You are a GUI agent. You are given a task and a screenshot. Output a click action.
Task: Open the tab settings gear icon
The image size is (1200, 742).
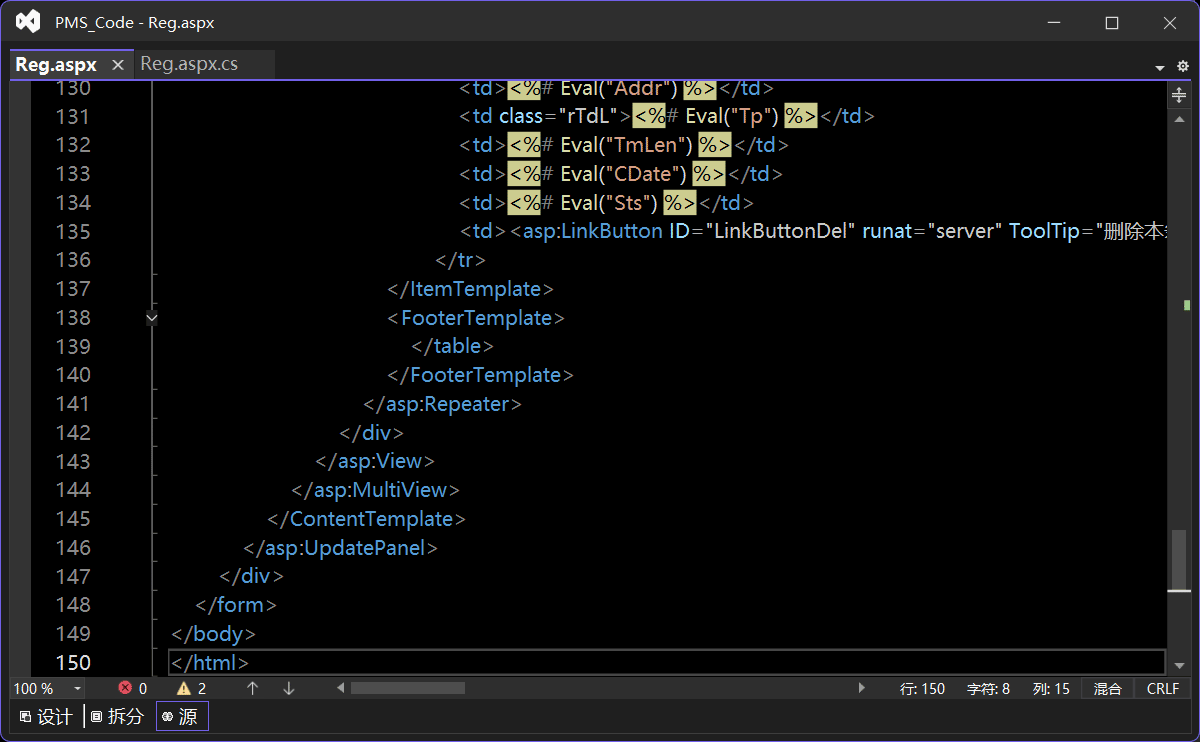[1183, 66]
